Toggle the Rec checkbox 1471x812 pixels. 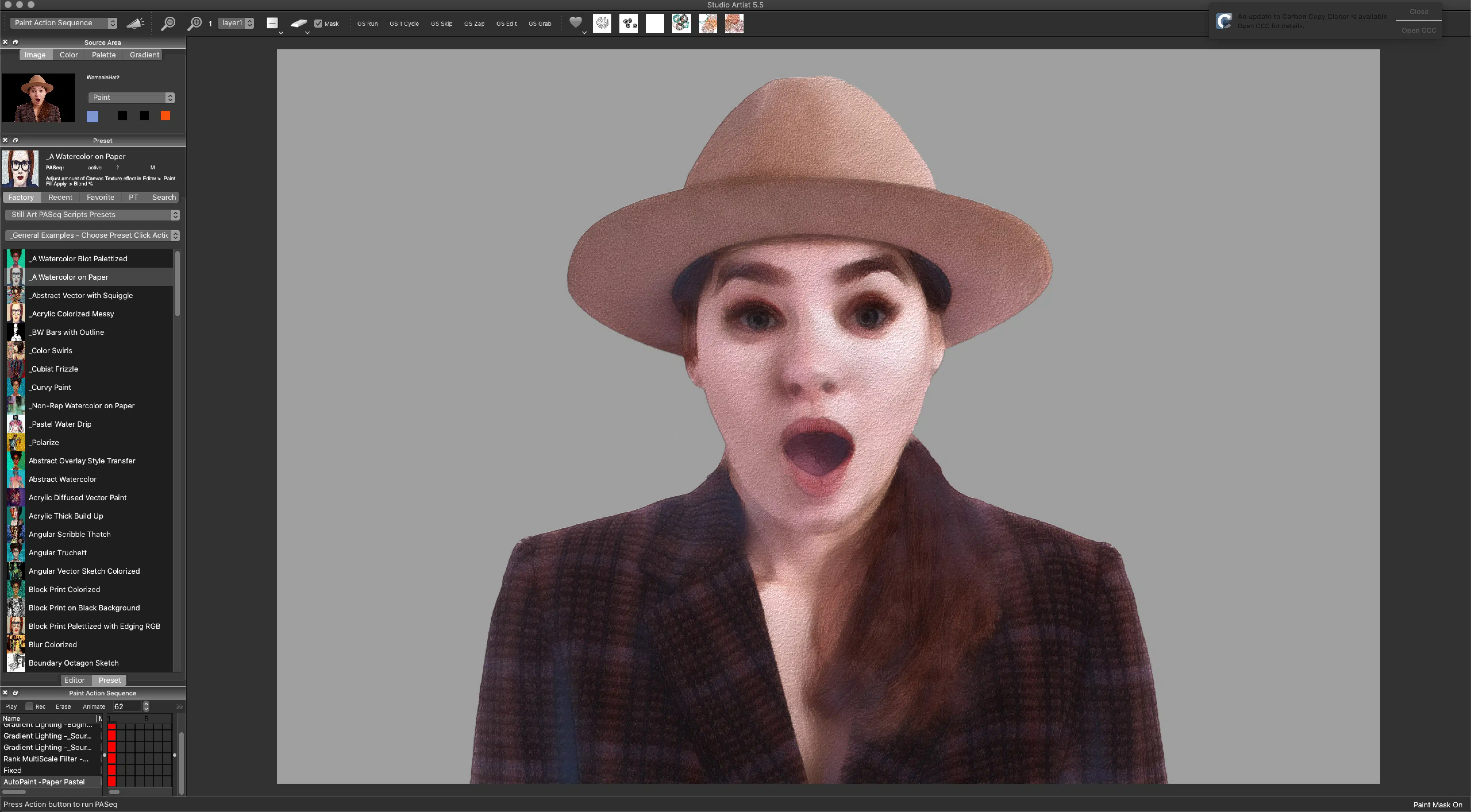[29, 706]
